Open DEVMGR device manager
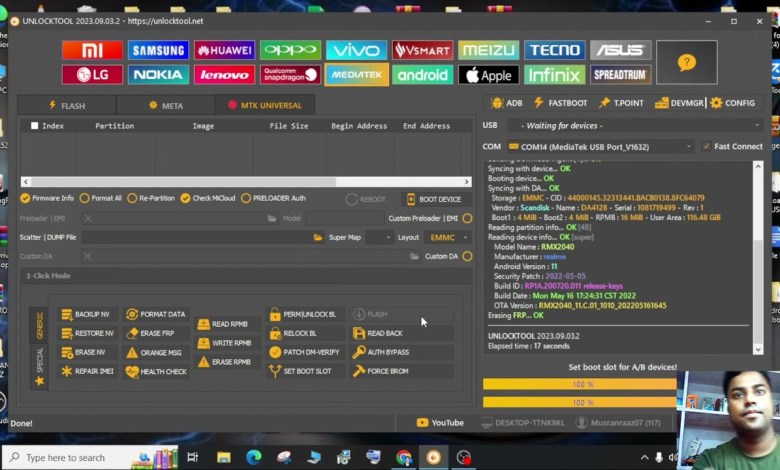 pos(679,103)
